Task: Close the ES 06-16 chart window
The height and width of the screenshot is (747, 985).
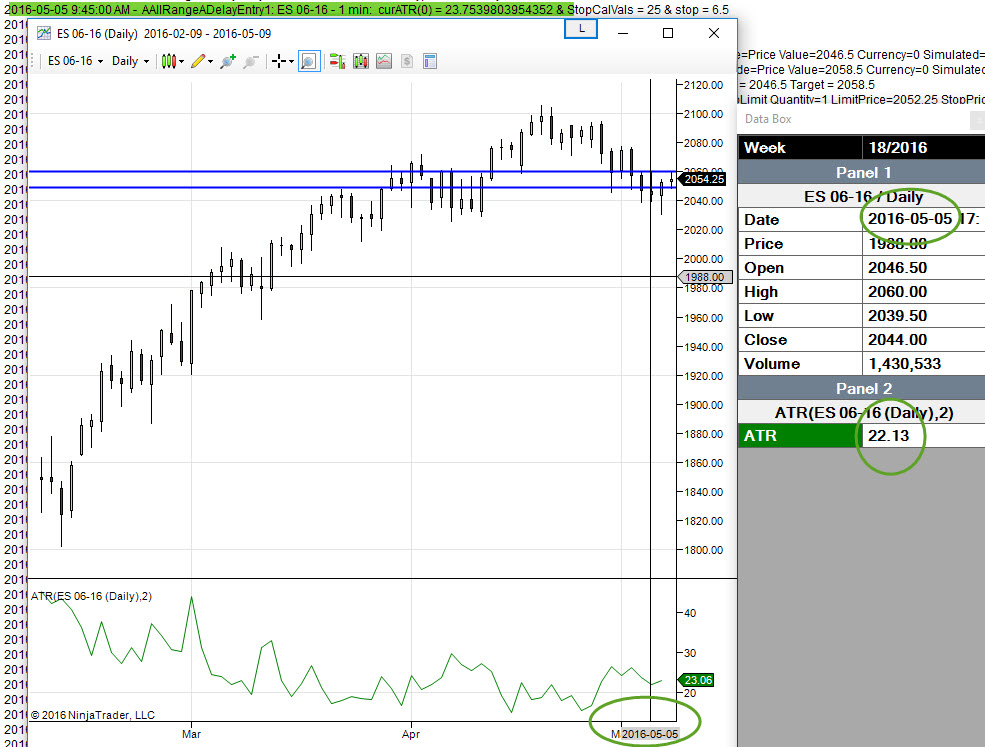Action: point(714,33)
